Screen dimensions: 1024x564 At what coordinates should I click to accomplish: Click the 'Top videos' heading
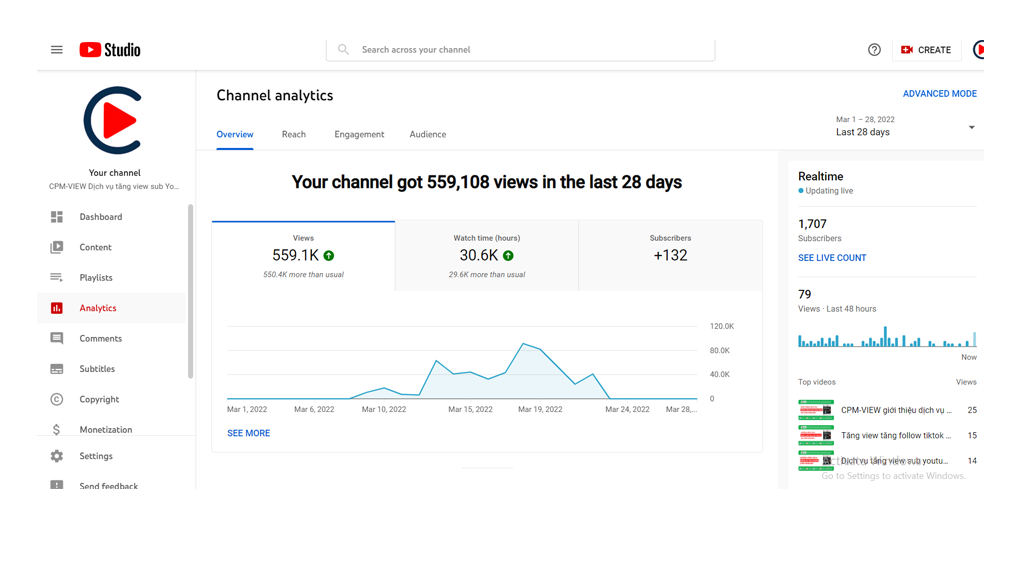pyautogui.click(x=816, y=382)
